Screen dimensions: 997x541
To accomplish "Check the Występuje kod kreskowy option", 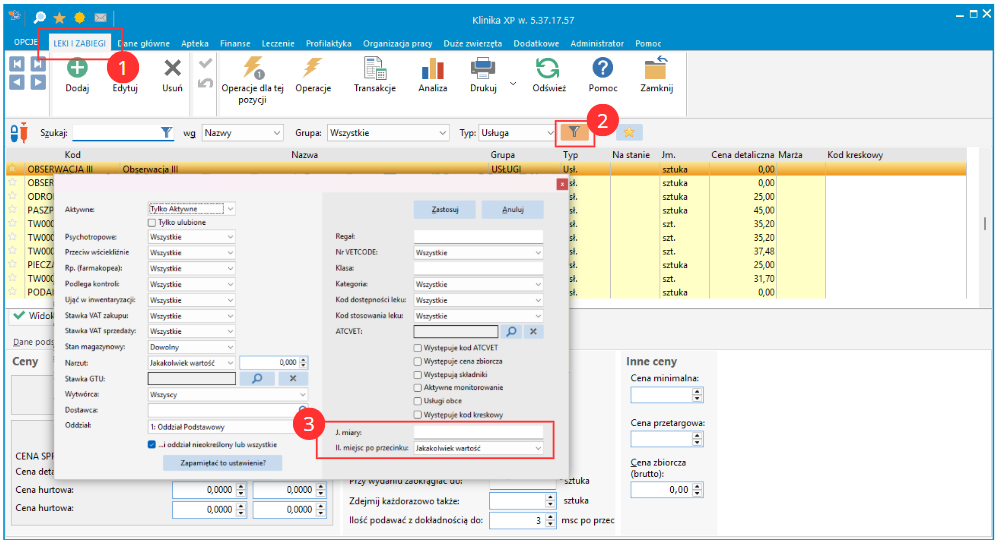I will coord(417,414).
